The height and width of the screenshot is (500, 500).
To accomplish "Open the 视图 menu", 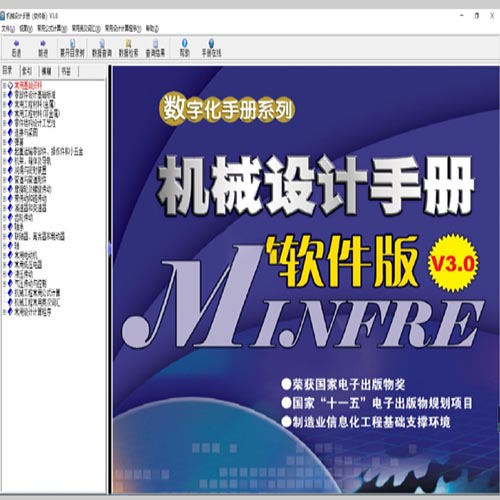I will click(x=26, y=29).
